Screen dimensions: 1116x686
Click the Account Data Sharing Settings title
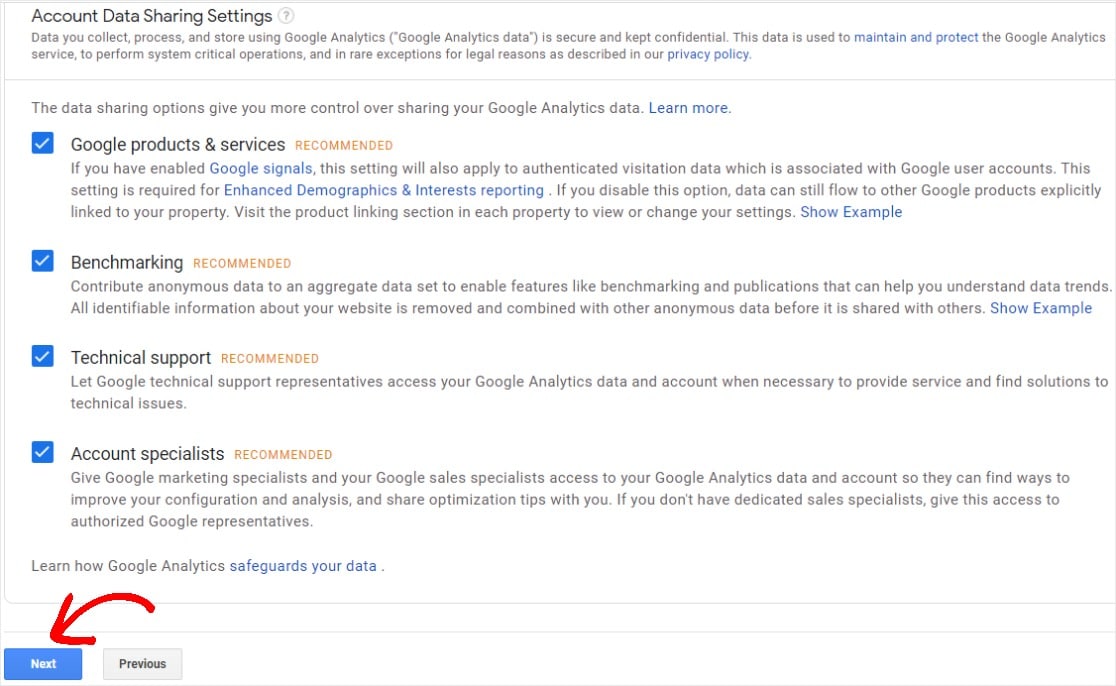click(152, 16)
